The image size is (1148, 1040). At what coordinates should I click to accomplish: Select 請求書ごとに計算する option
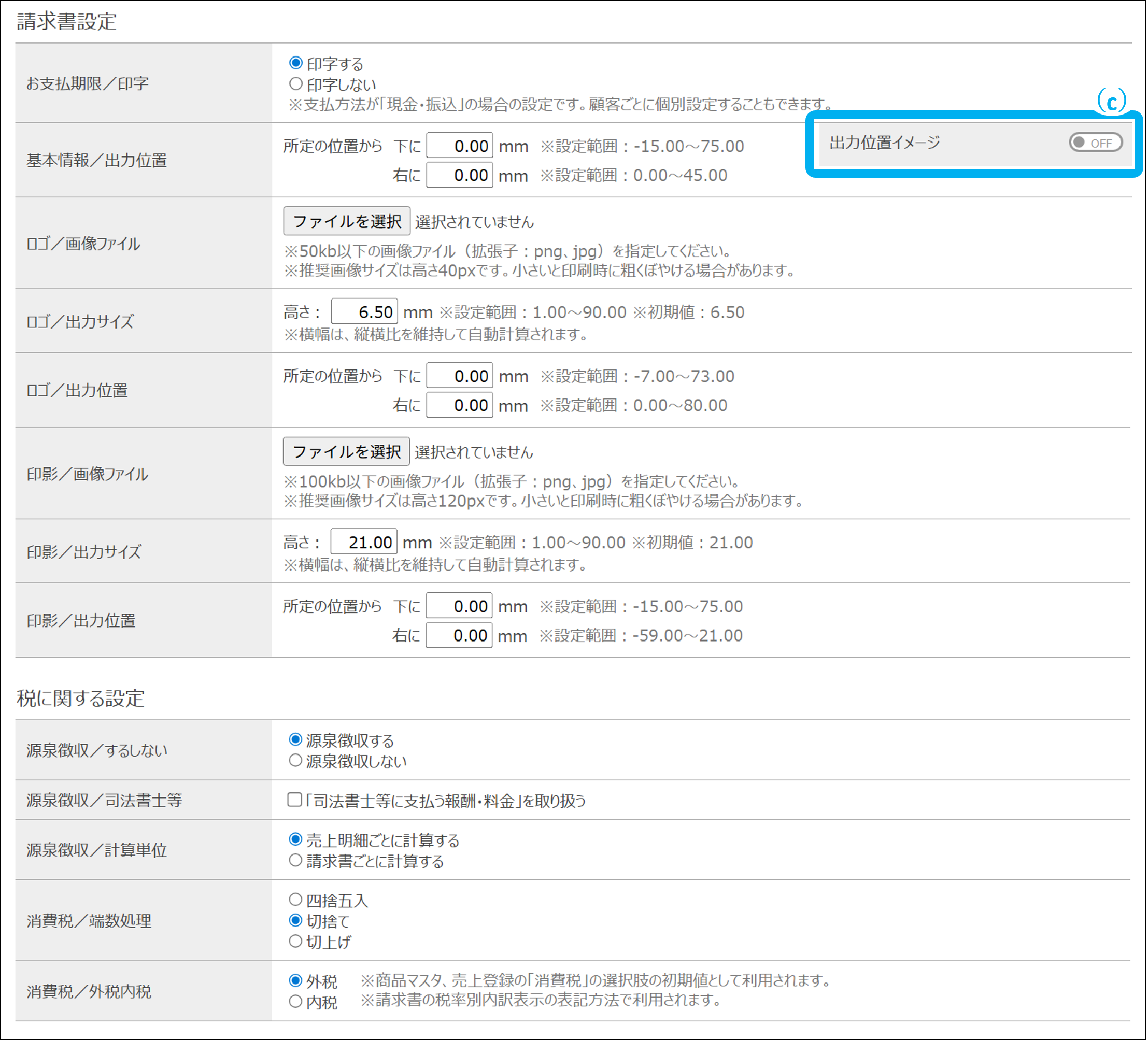click(295, 860)
